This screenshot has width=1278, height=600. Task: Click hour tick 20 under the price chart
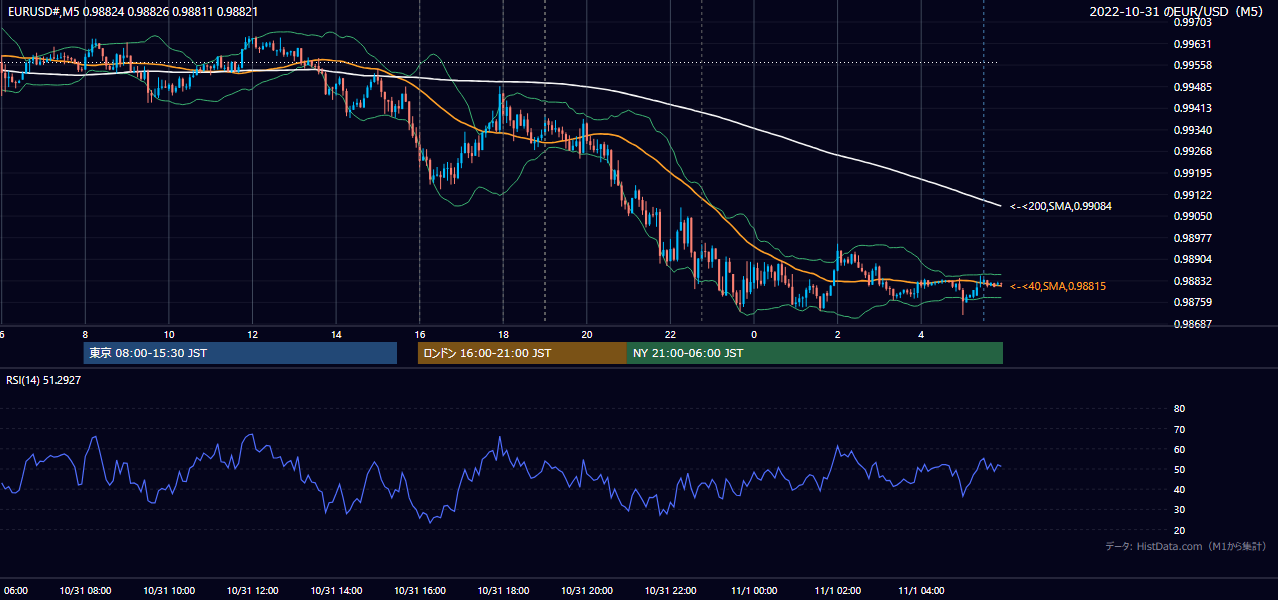586,334
